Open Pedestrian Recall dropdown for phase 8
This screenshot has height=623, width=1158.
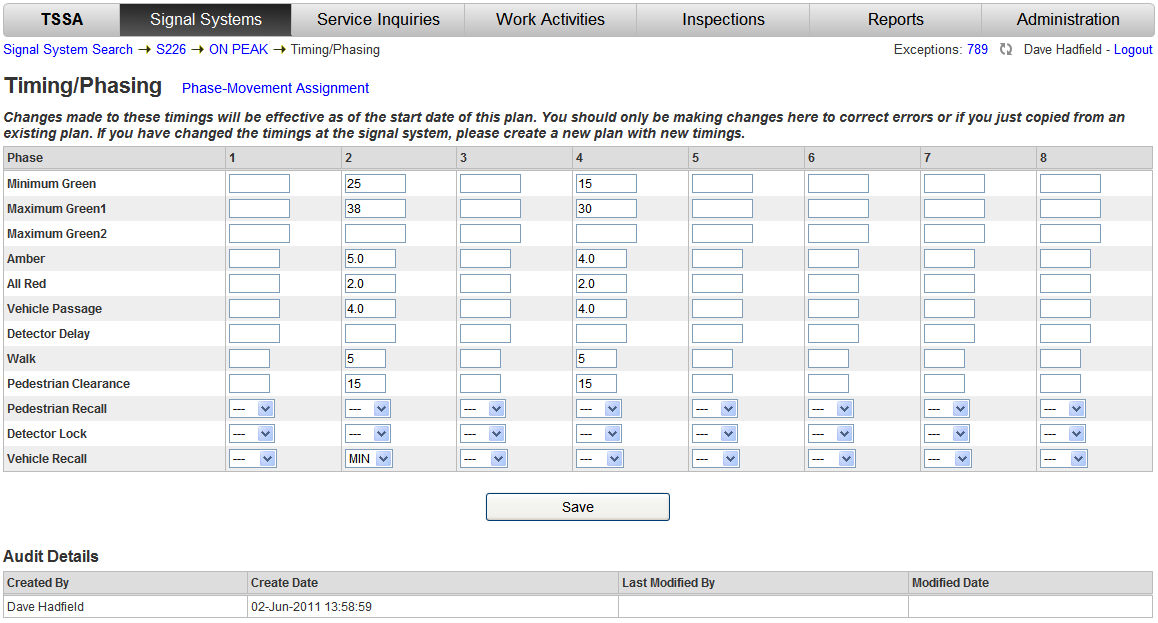tap(1063, 409)
